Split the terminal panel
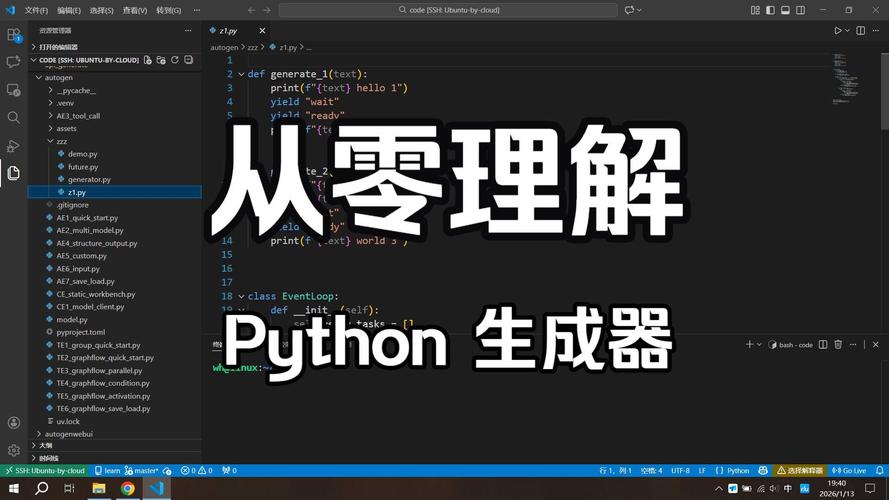Viewport: 889px width, 500px height. pyautogui.click(x=823, y=345)
